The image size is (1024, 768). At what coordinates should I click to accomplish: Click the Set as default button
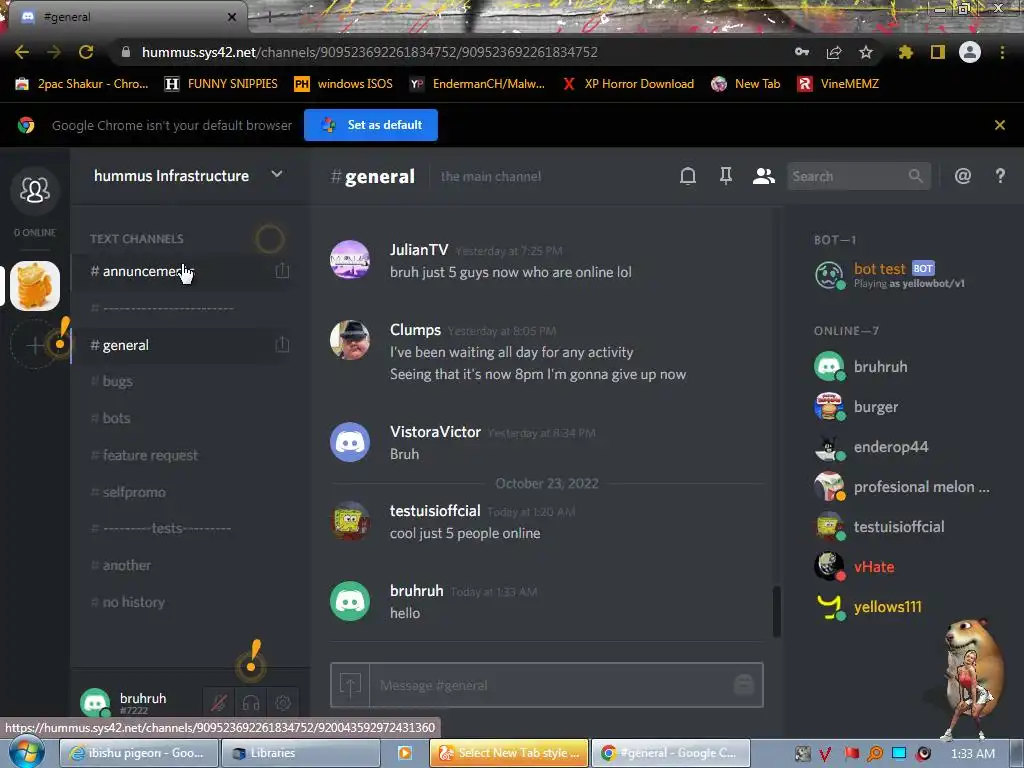click(x=371, y=125)
